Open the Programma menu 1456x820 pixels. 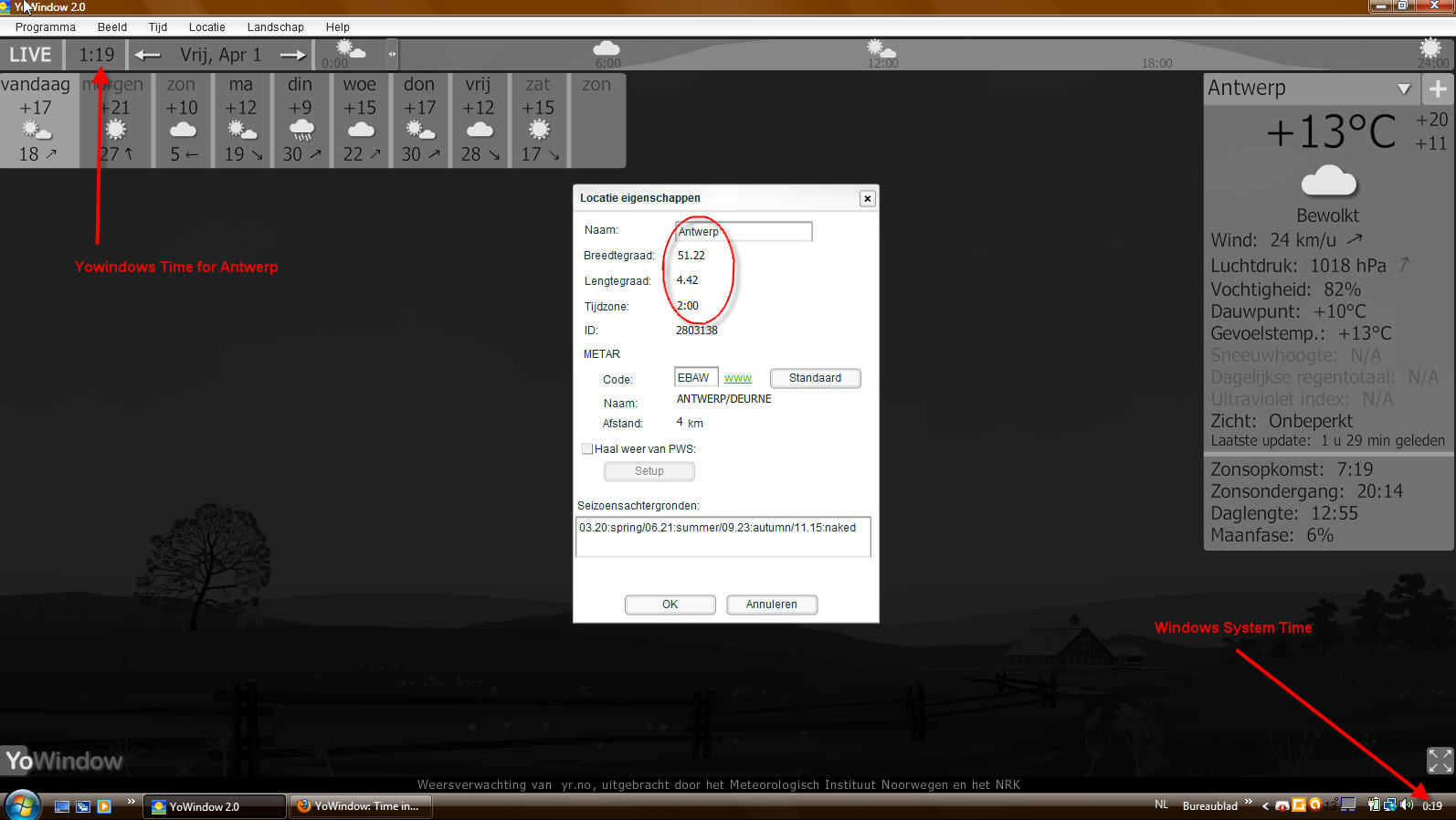tap(46, 26)
